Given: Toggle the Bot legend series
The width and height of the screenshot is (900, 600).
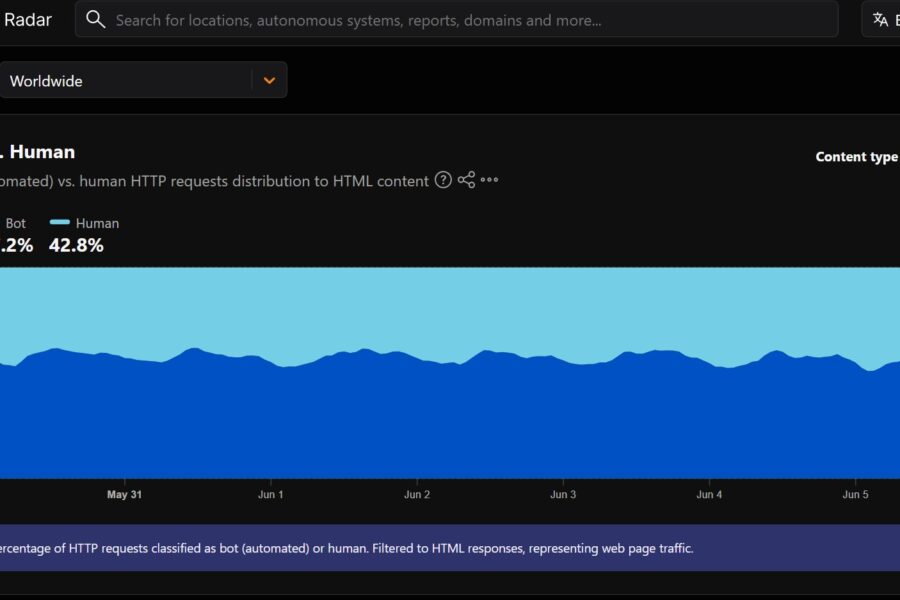Looking at the screenshot, I should [x=15, y=223].
